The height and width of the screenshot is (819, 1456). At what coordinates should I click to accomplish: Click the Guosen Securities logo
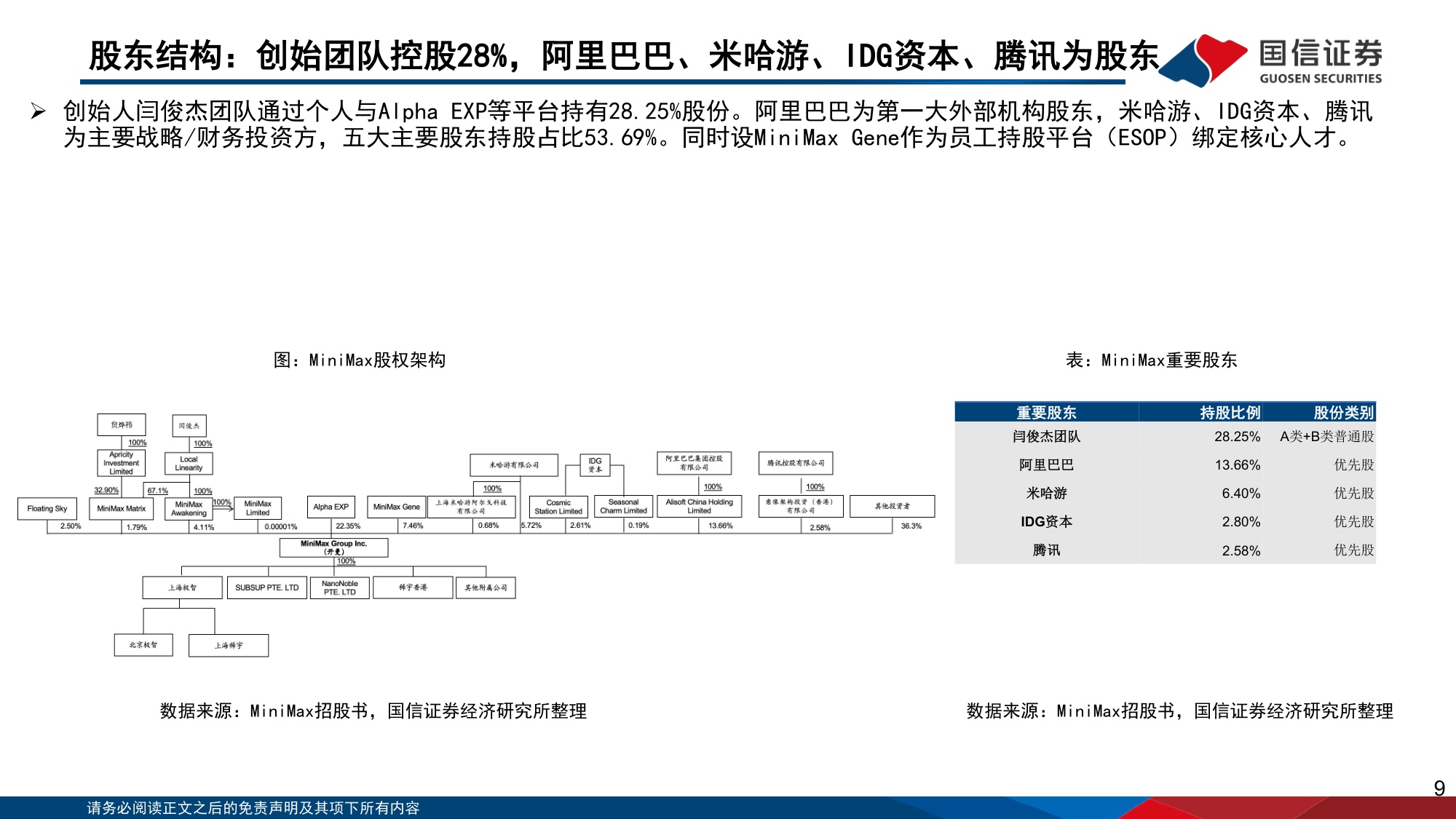click(x=1271, y=60)
